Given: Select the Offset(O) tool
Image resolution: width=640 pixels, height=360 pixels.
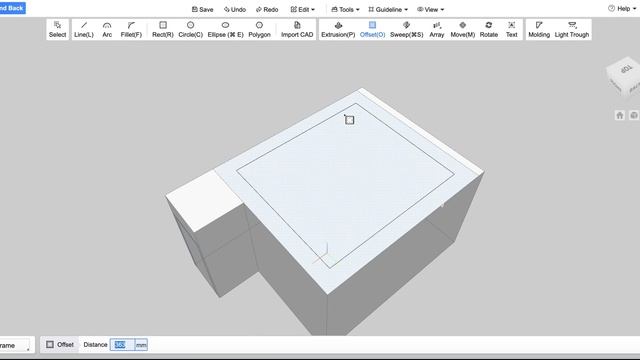Looking at the screenshot, I should (372, 29).
